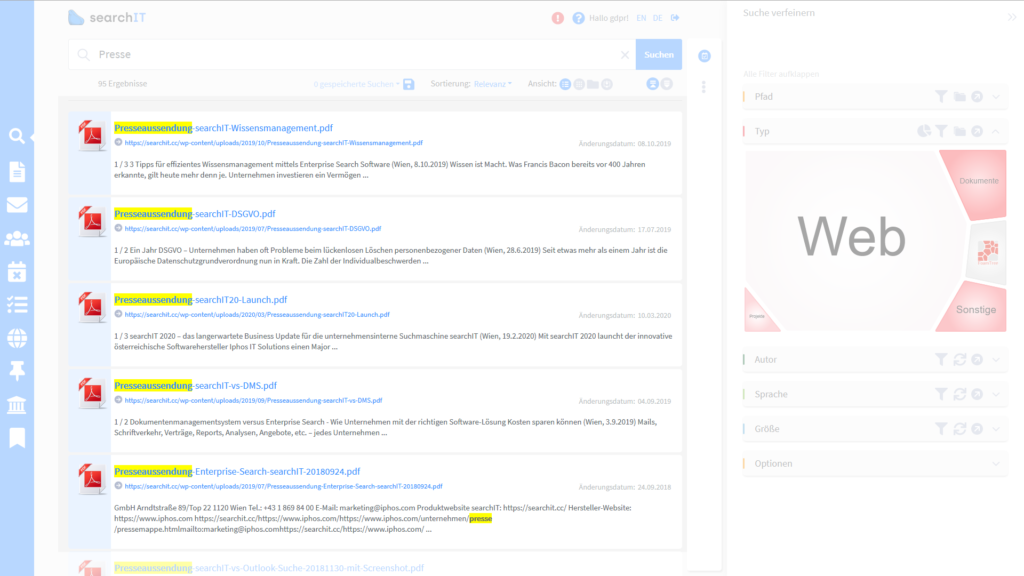Open the bookmarks section in the sidebar

[x=17, y=438]
